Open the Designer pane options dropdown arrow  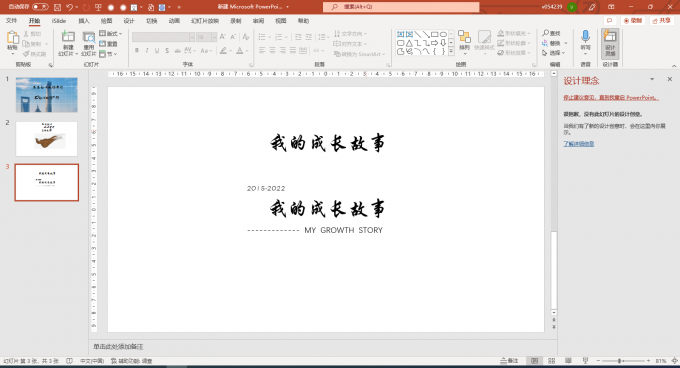652,79
